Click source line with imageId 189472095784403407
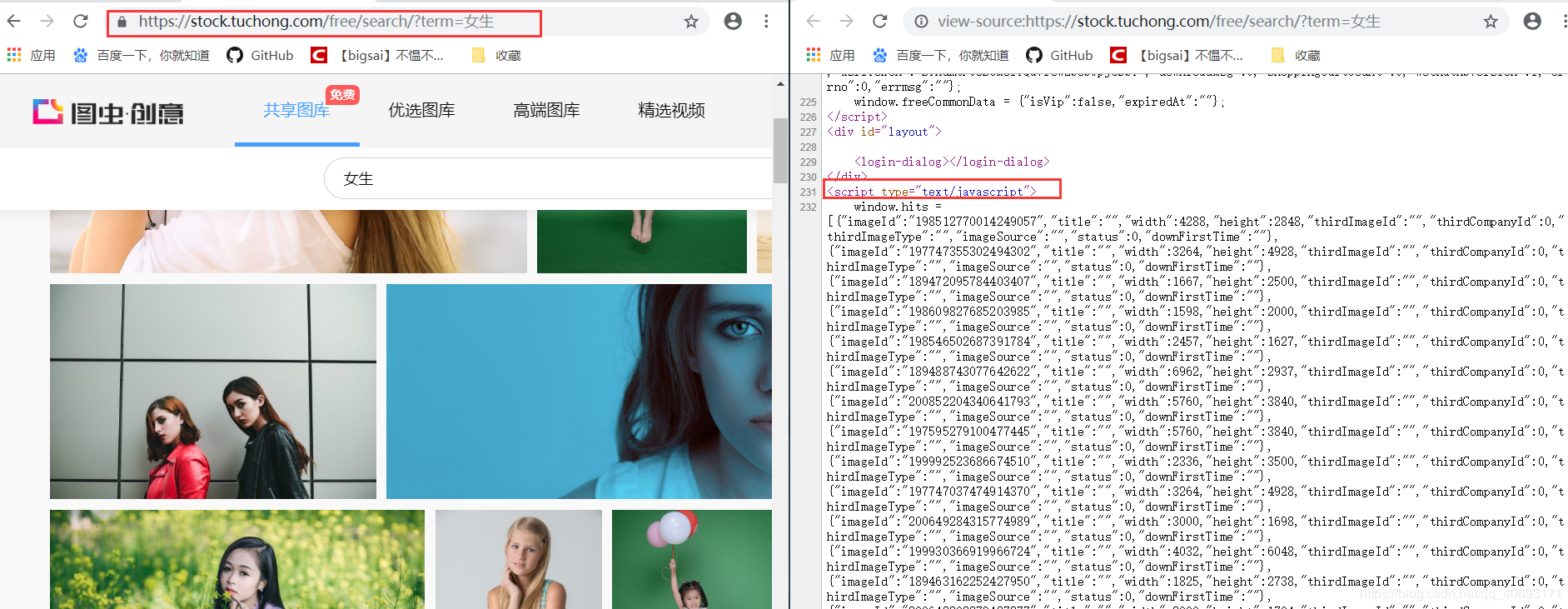 click(x=1196, y=289)
